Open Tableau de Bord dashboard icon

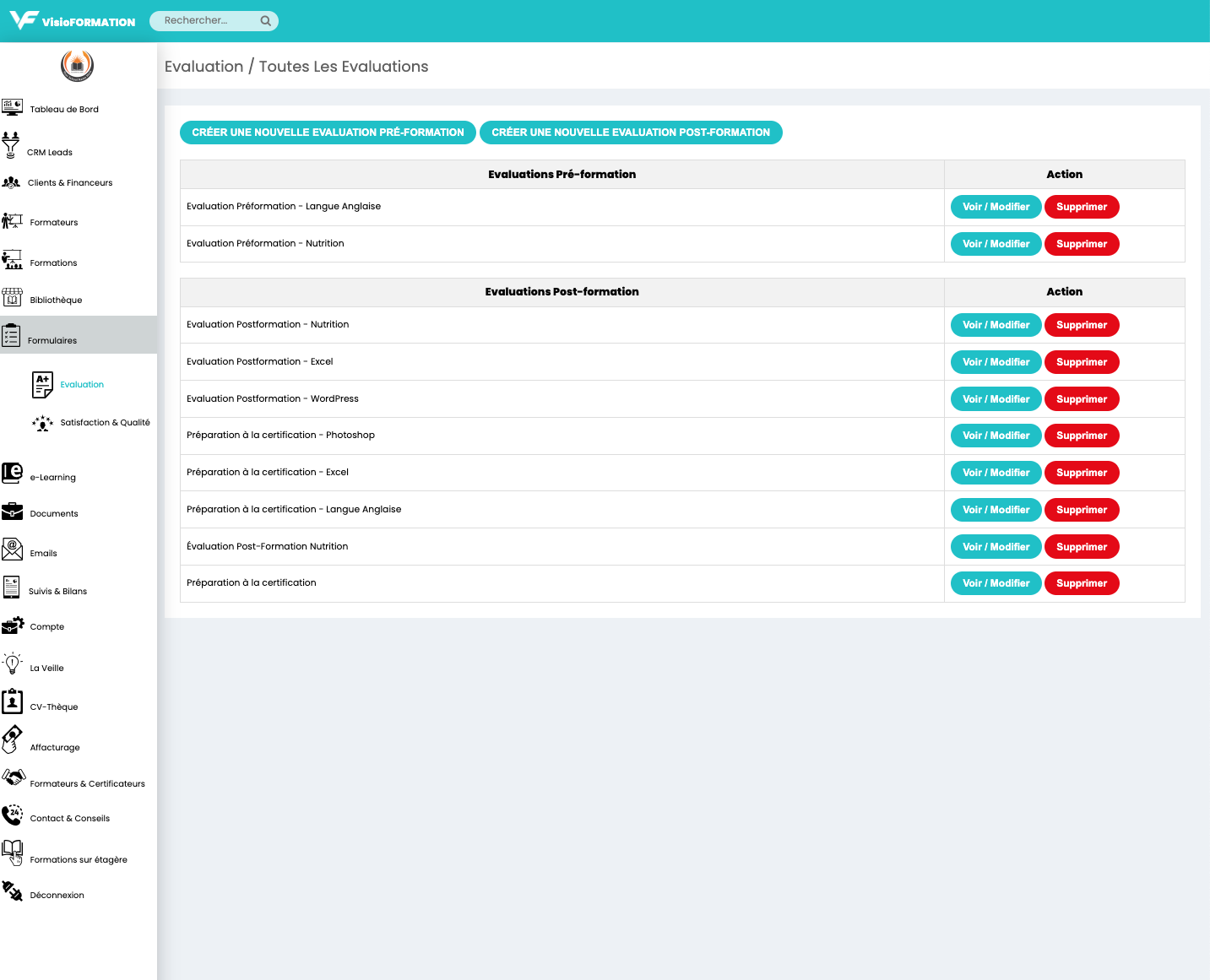pyautogui.click(x=12, y=107)
